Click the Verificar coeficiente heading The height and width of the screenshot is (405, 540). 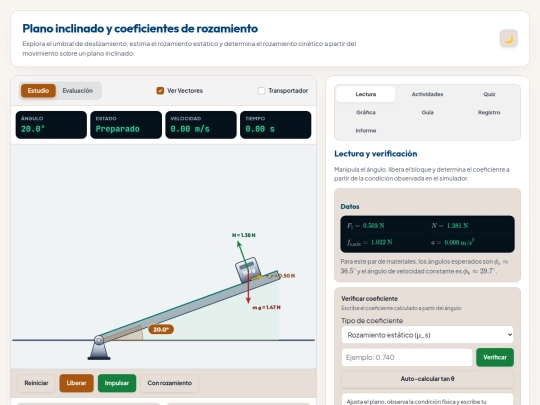click(x=370, y=299)
